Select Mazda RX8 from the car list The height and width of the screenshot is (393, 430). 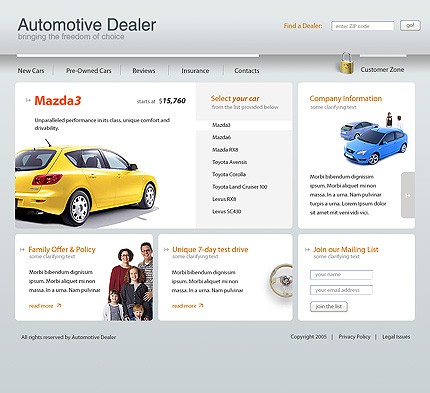click(x=225, y=150)
